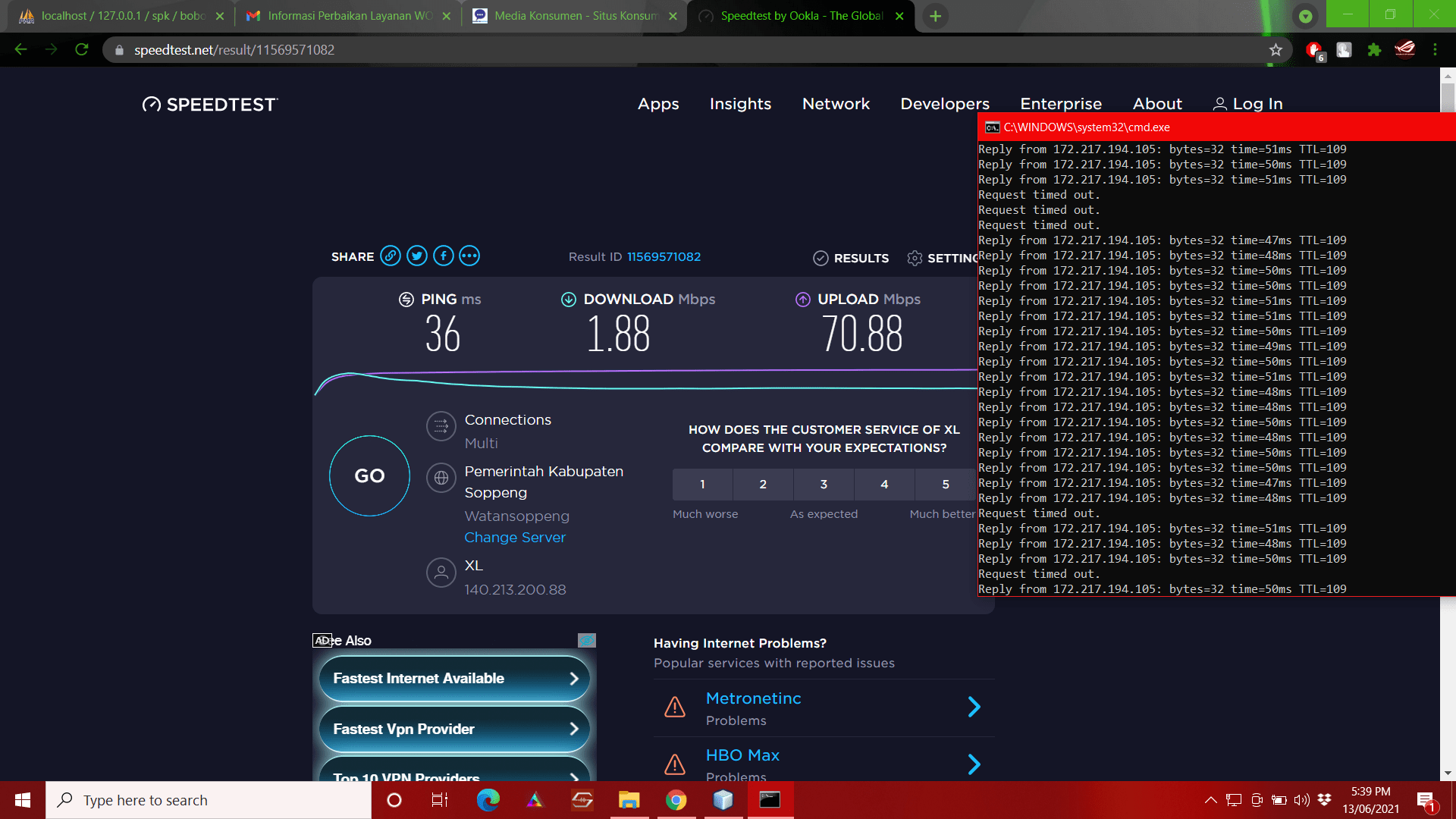
Task: Open Chrome three-dot menu
Action: pyautogui.click(x=1435, y=50)
